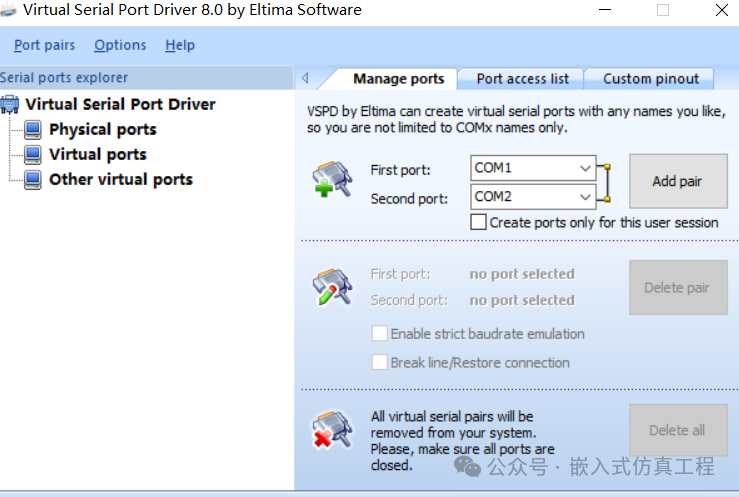Click the second 'no port selected' text

click(522, 301)
